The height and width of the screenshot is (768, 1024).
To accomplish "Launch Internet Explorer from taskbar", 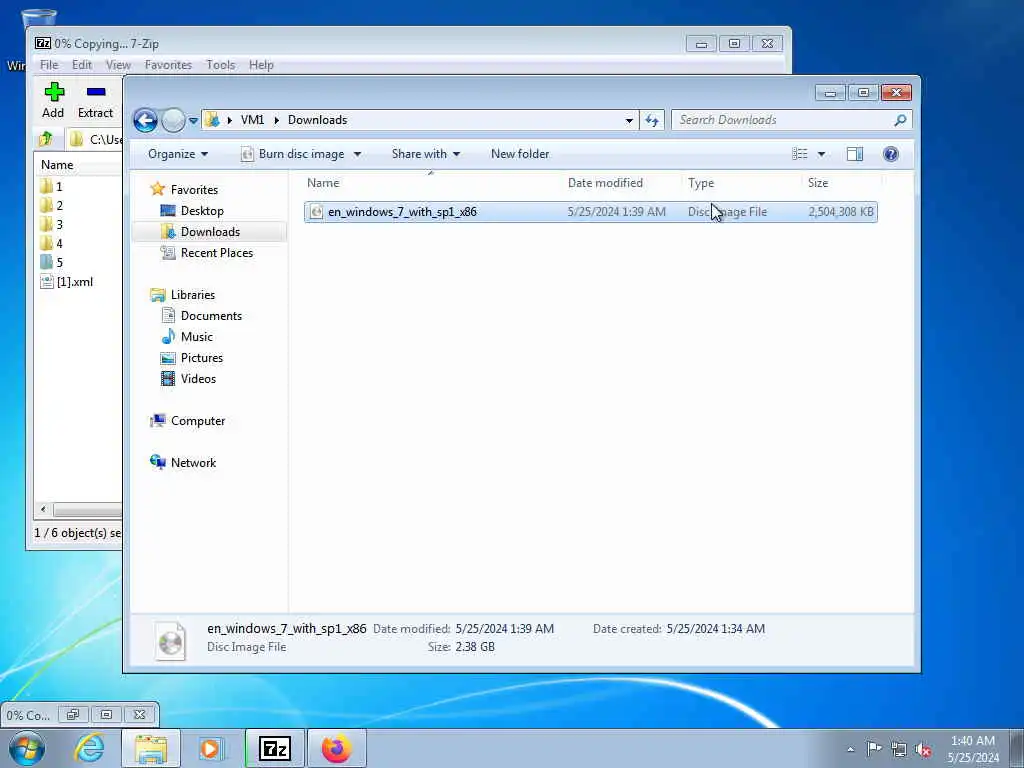I will (89, 748).
